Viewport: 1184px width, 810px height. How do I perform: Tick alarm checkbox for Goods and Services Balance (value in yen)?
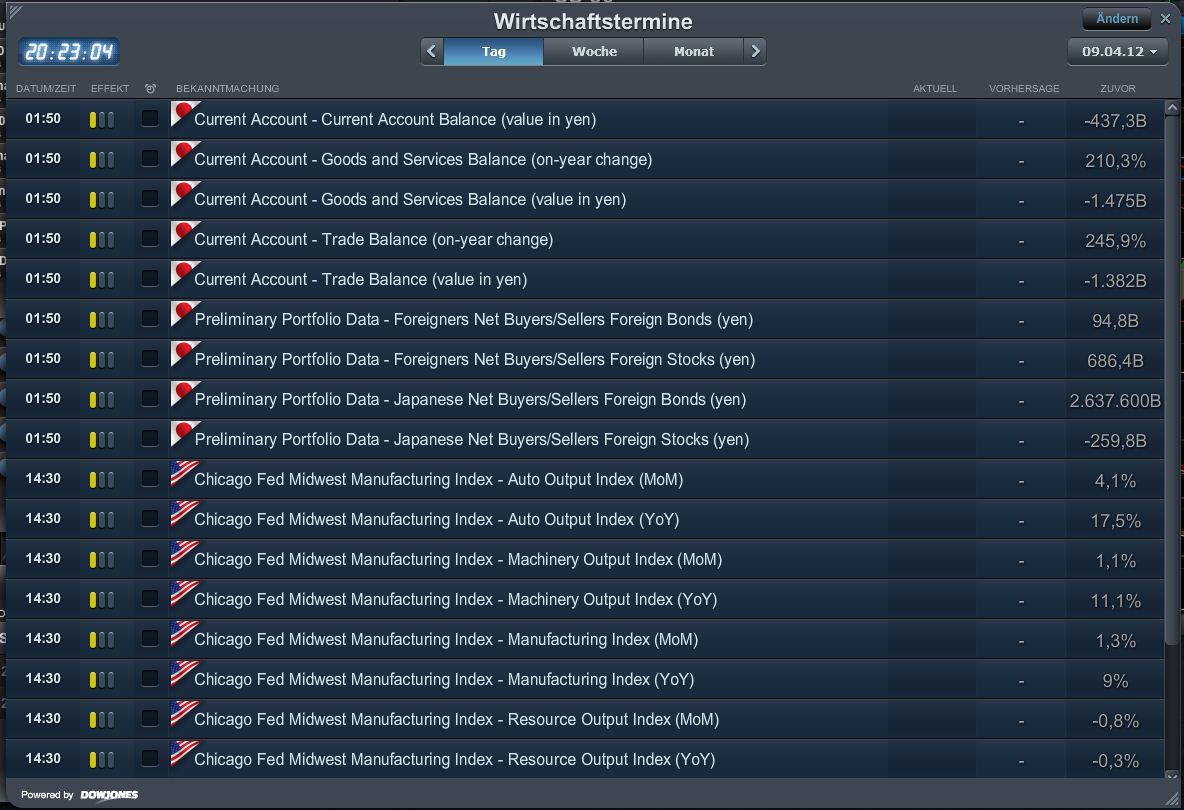[x=150, y=199]
